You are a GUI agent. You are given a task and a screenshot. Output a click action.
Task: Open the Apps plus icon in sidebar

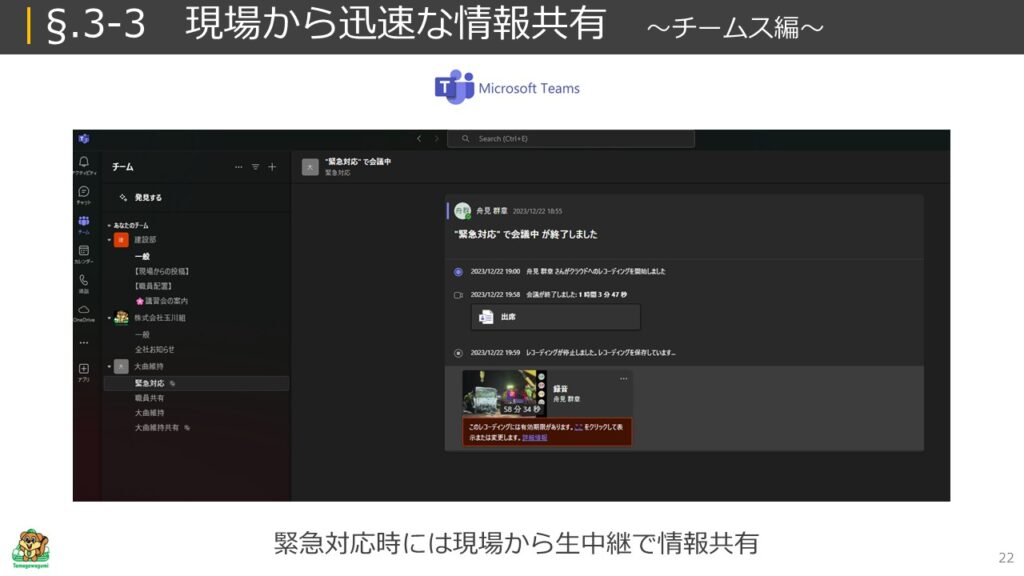84,369
